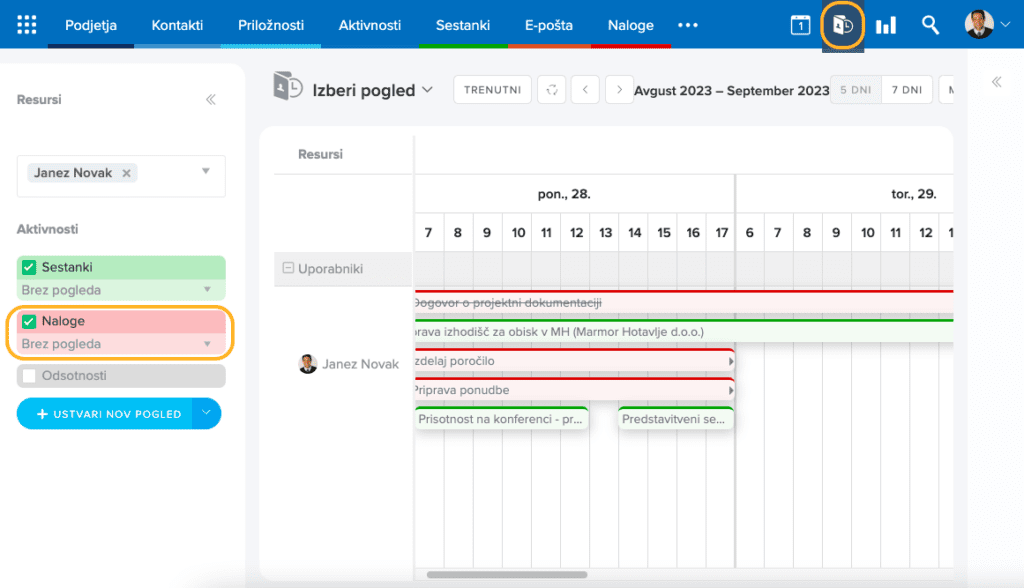Open the apps grid menu icon
Viewport: 1024px width, 588px height.
click(27, 25)
